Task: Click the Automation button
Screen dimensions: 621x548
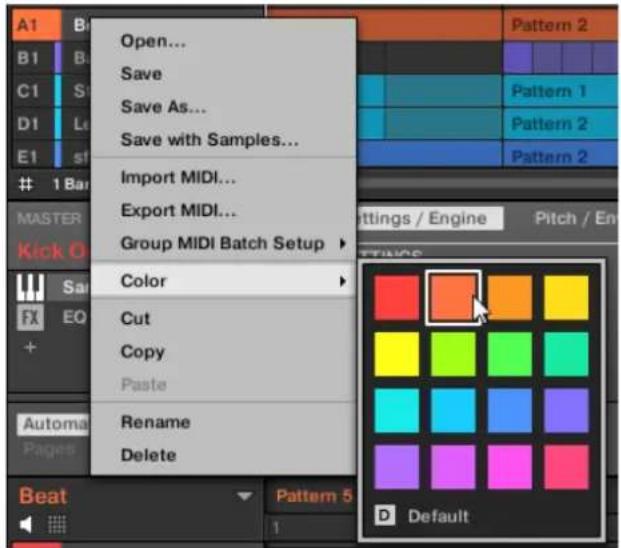Action: tap(53, 424)
